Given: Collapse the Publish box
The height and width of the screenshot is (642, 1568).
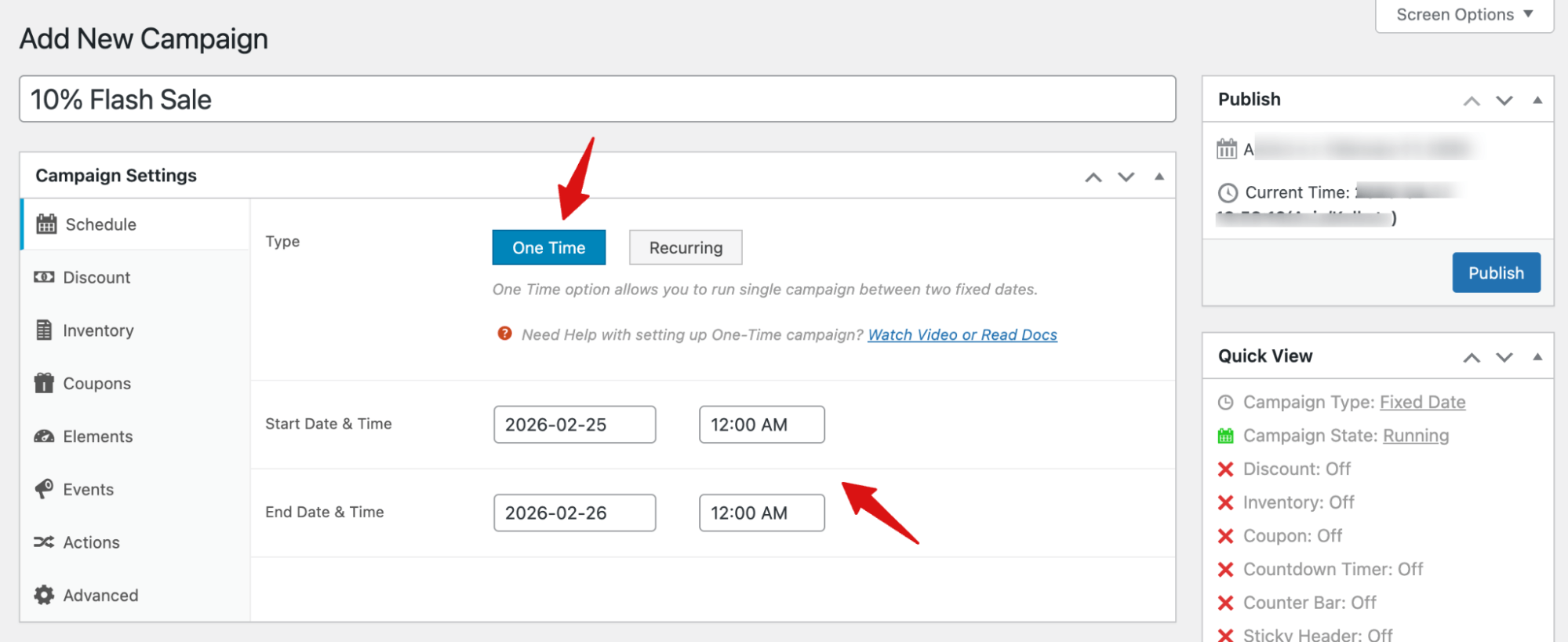Looking at the screenshot, I should [x=1537, y=100].
